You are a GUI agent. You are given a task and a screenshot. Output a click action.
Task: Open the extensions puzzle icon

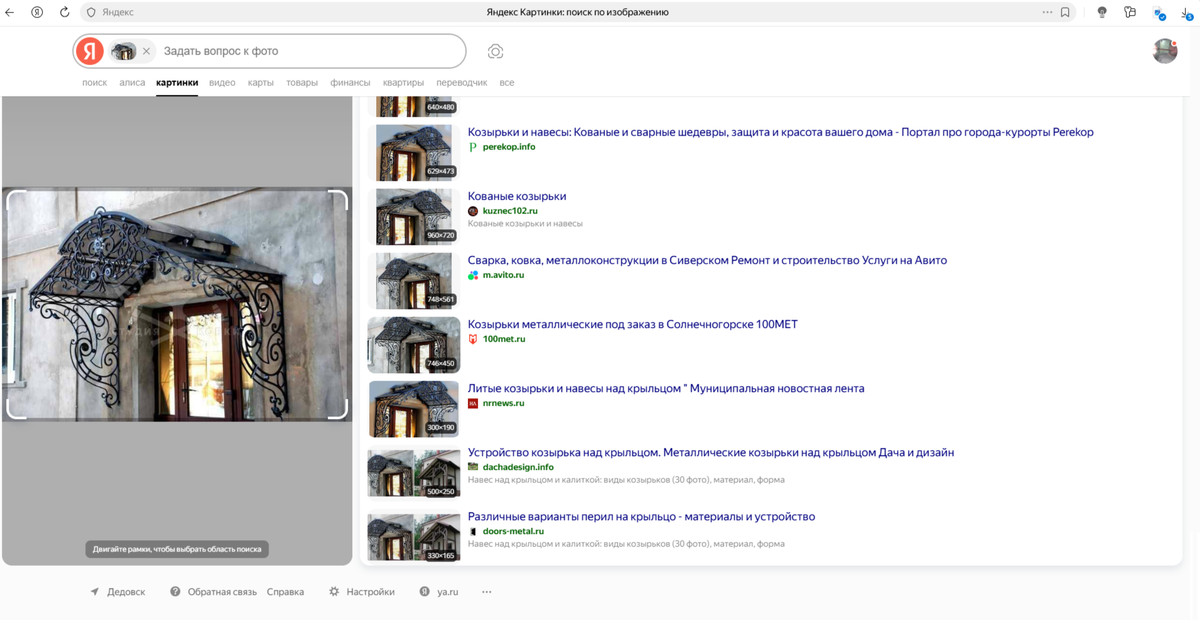pos(1130,13)
